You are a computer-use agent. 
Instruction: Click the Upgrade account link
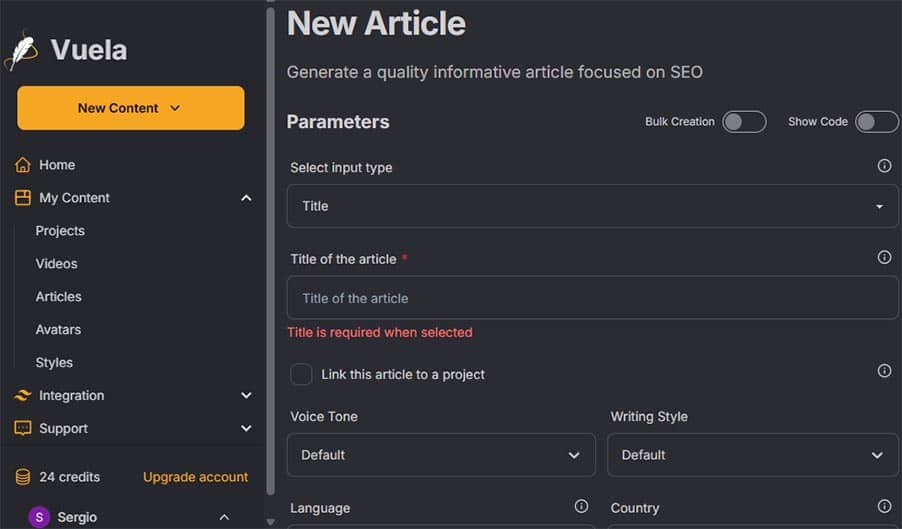tap(195, 477)
